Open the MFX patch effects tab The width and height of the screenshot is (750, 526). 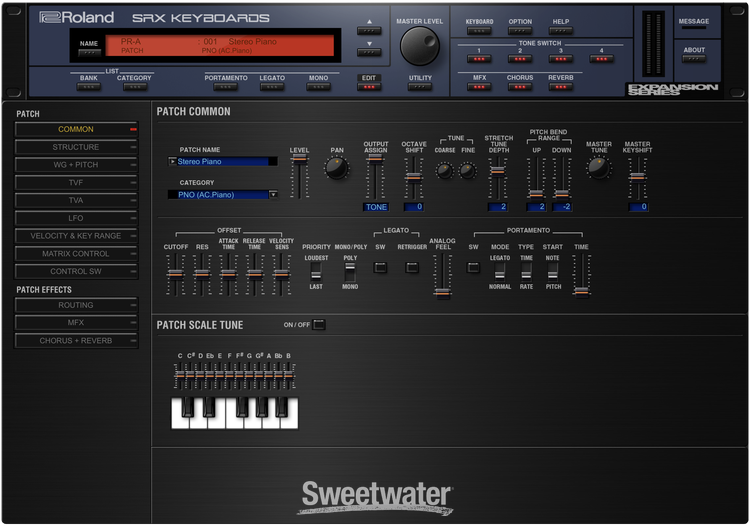point(77,323)
